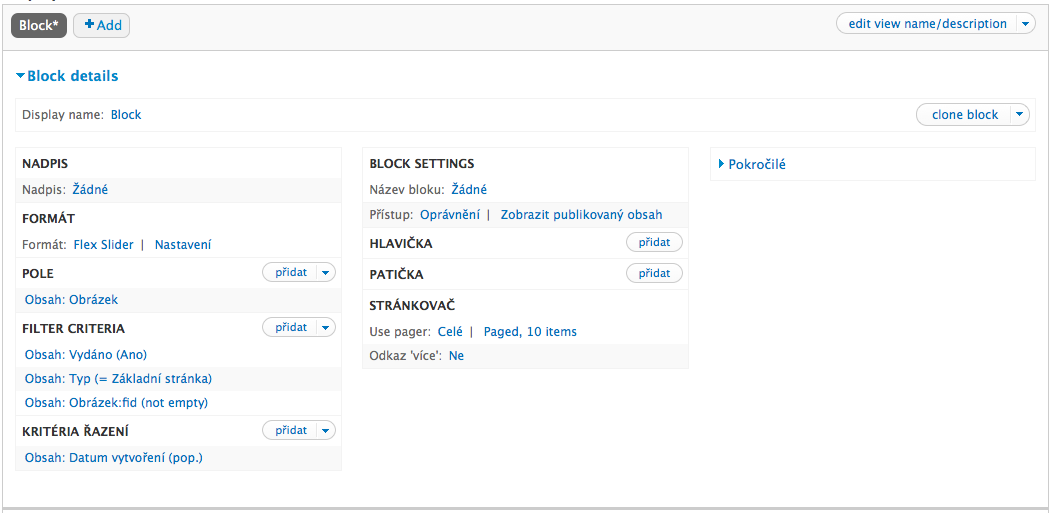Select the Block* display tab
The width and height of the screenshot is (1054, 513).
pos(39,25)
